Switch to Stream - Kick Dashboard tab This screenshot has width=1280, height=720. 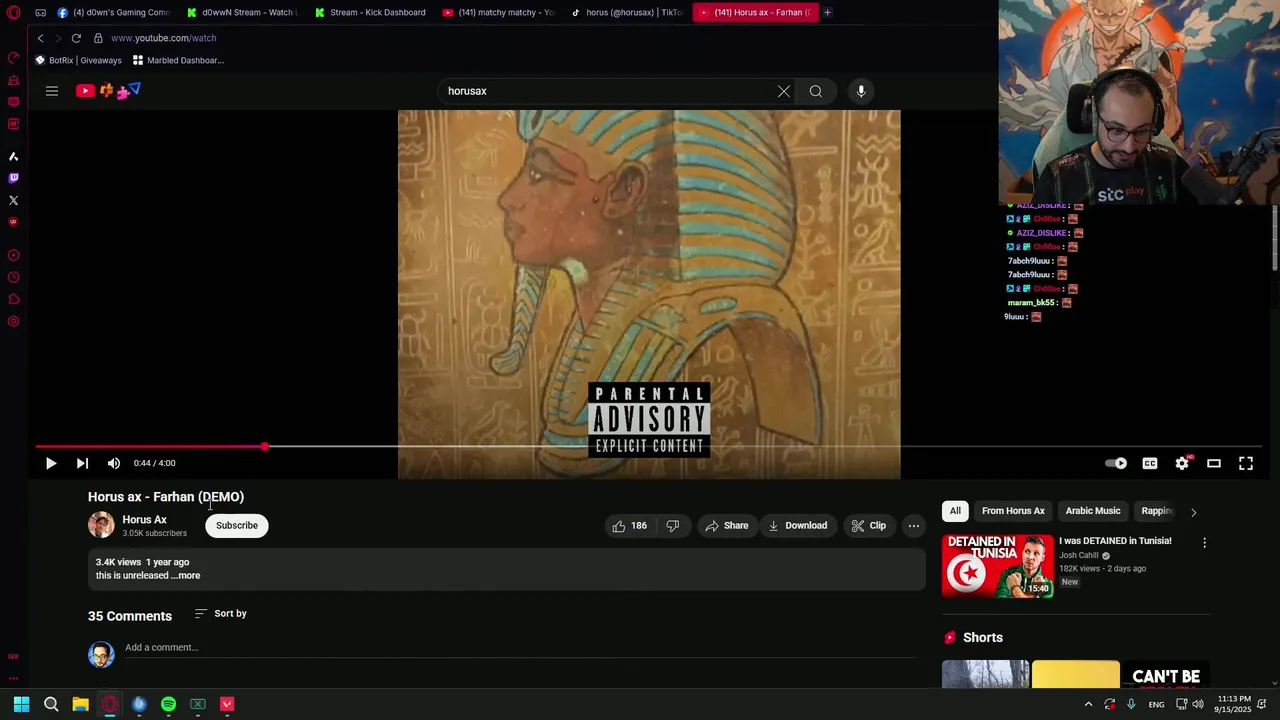click(370, 12)
